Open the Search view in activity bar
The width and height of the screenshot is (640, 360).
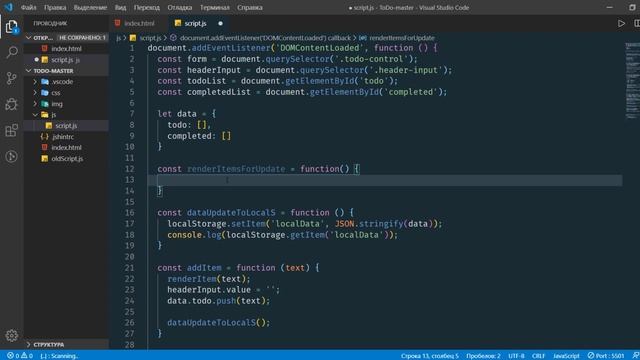pyautogui.click(x=11, y=52)
